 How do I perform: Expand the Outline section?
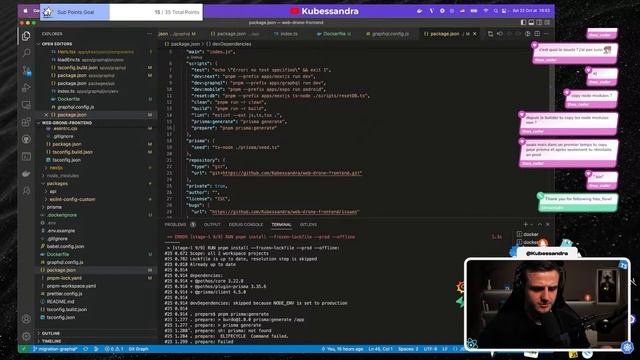(x=51, y=333)
